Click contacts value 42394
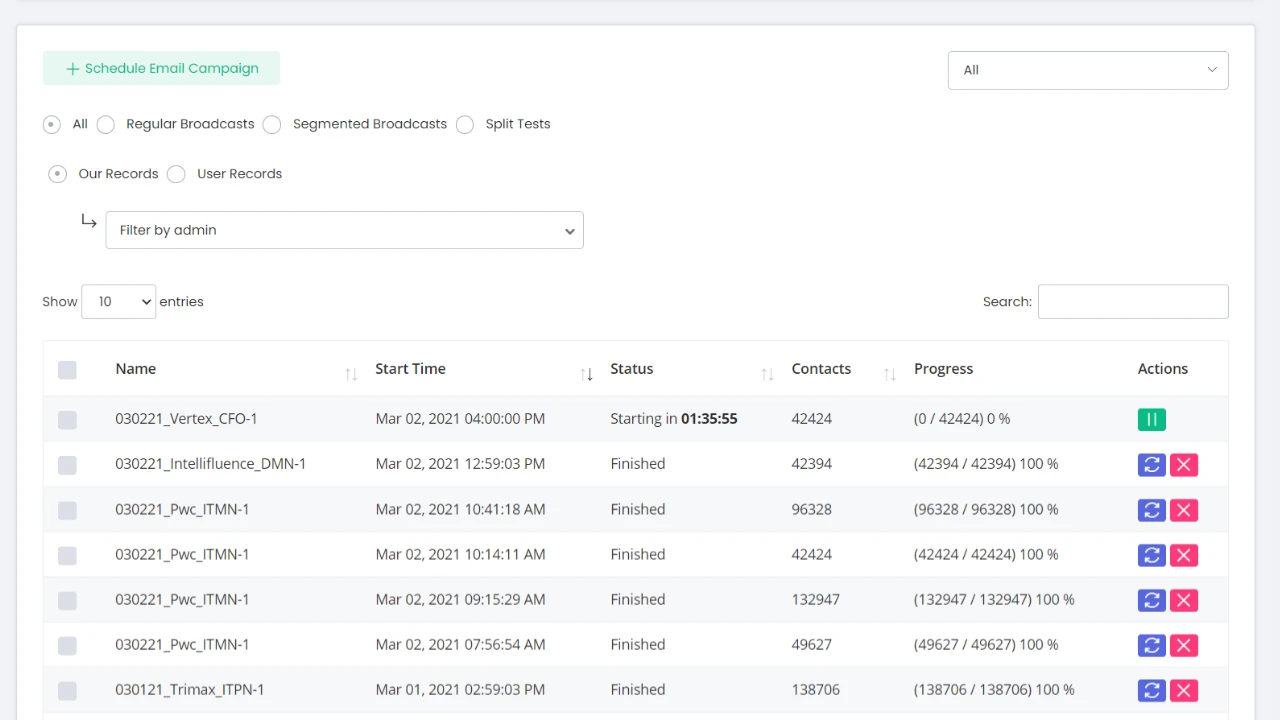This screenshot has width=1280, height=720. (812, 464)
